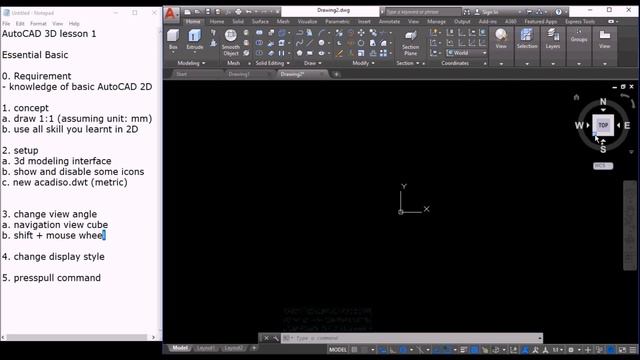The image size is (640, 360).
Task: Select the Rectangle tool in Draw panel
Action: click(310, 53)
